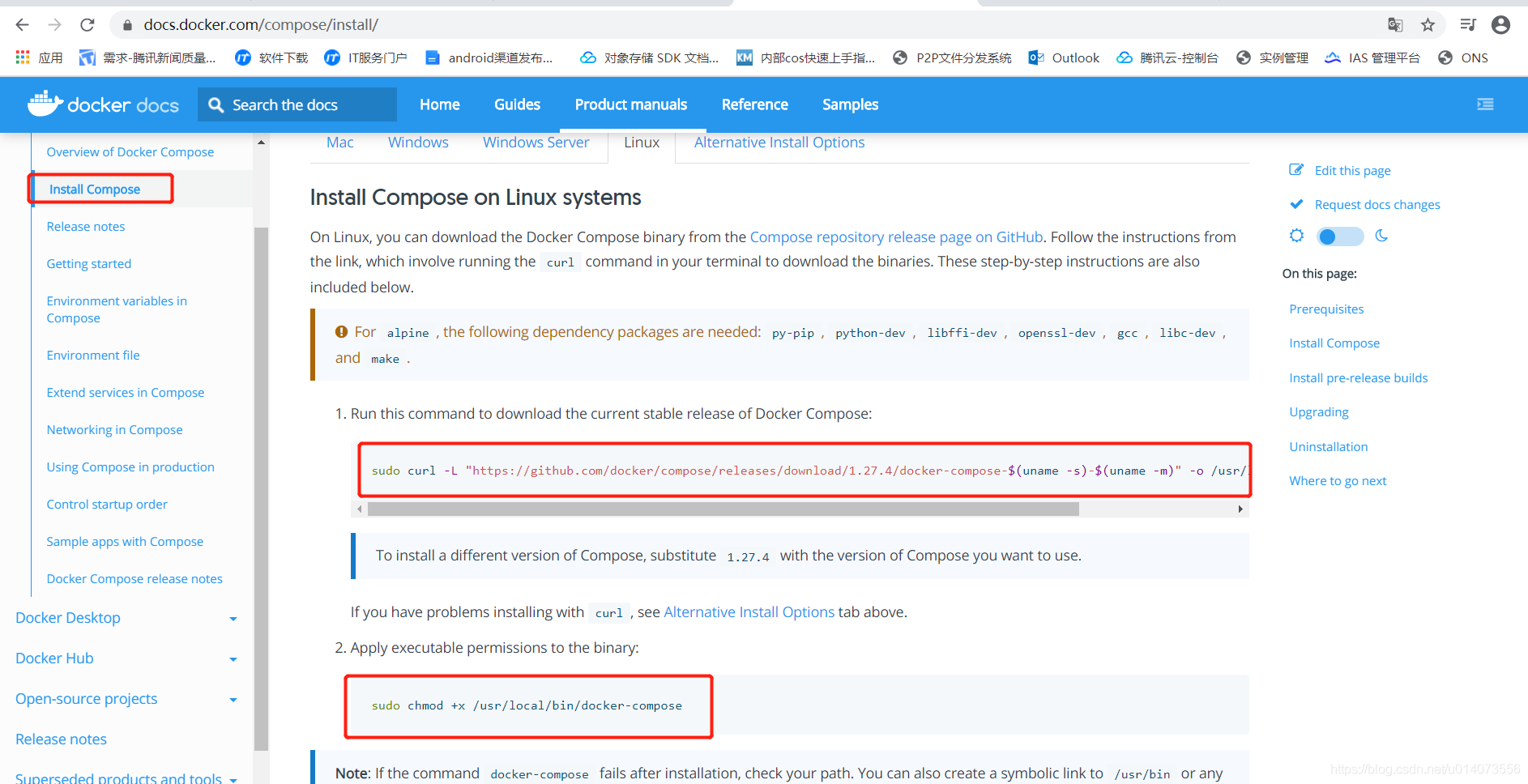Viewport: 1528px width, 784px height.
Task: Open the 实例管理 bookmark
Action: (x=1272, y=58)
